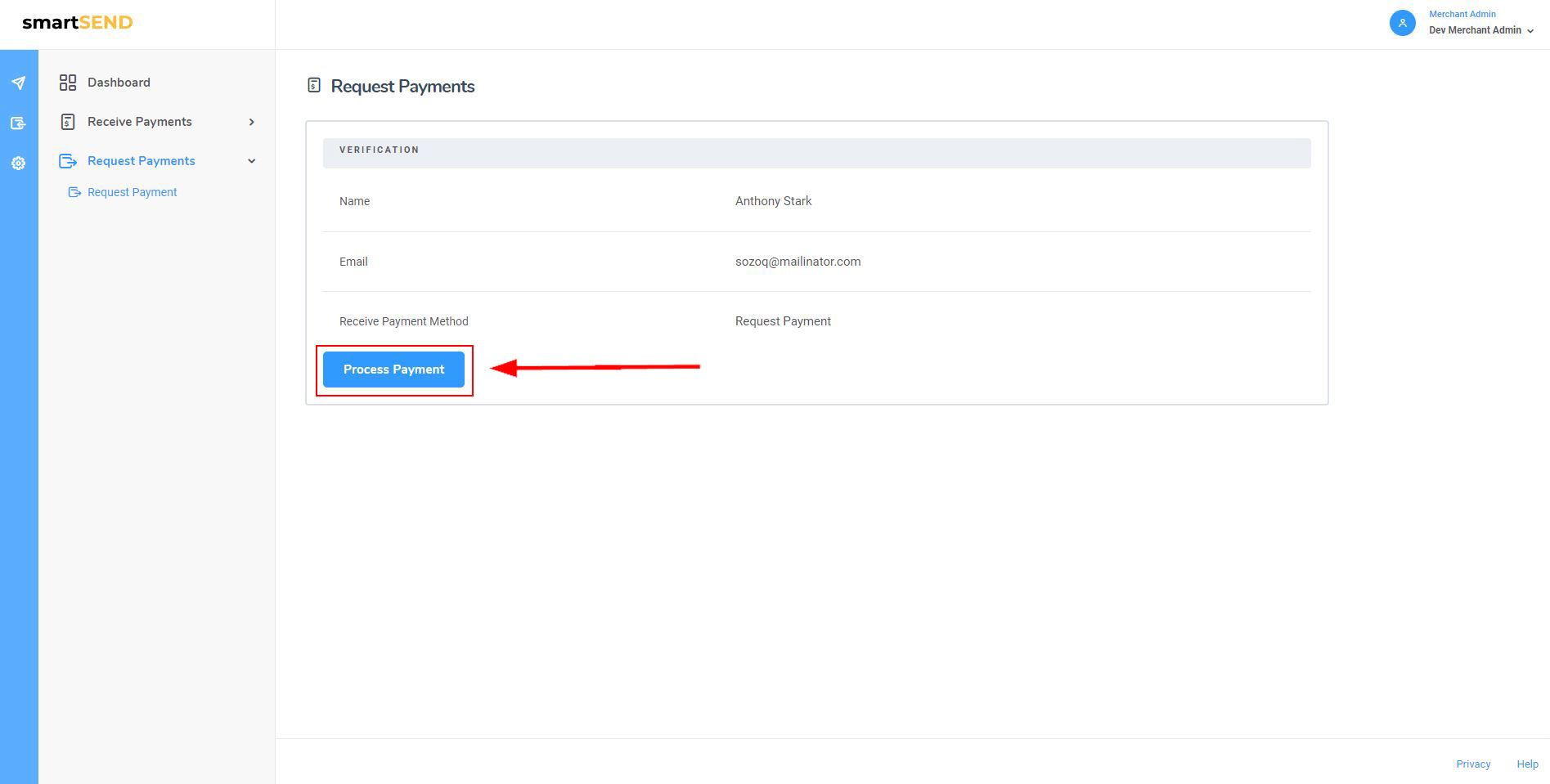Open the Help link in footer
The width and height of the screenshot is (1550, 784).
pyautogui.click(x=1527, y=764)
